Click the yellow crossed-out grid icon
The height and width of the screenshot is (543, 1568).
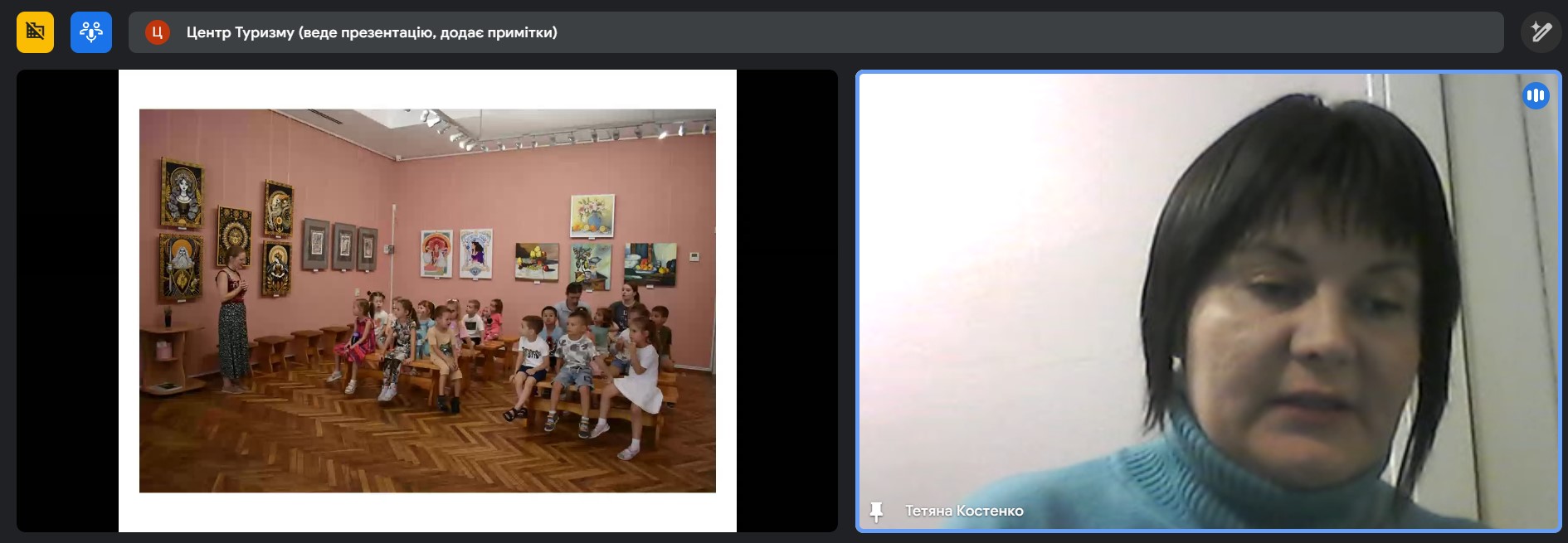[35, 32]
